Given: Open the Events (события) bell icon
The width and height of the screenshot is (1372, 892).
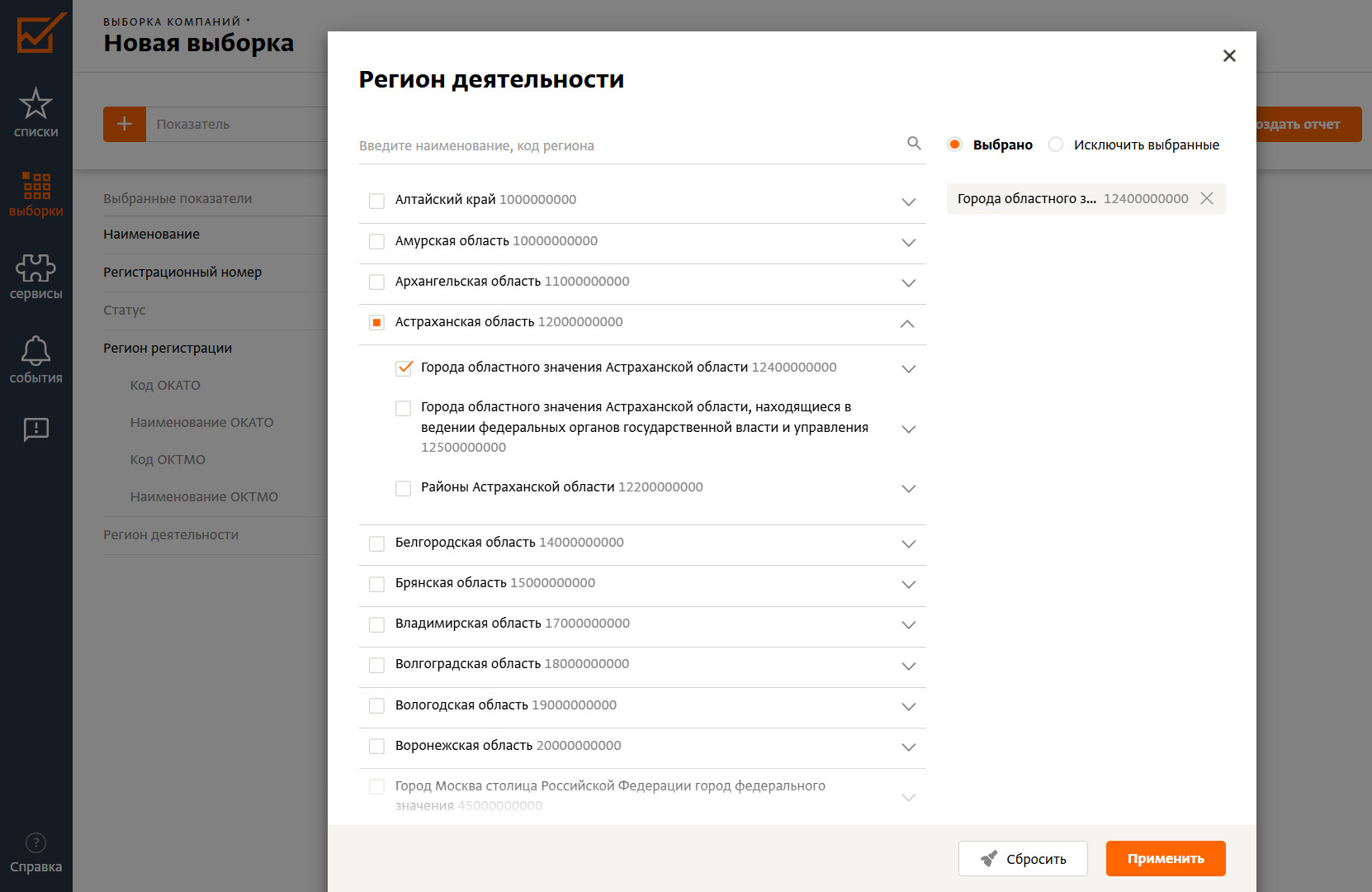Looking at the screenshot, I should tap(35, 360).
